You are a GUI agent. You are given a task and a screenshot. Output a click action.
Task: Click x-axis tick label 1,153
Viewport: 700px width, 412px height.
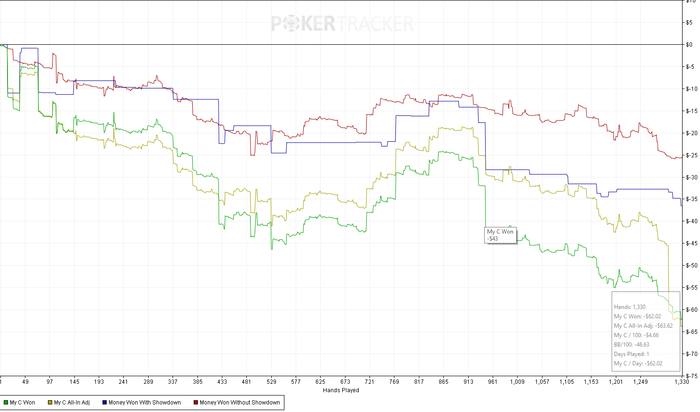tap(591, 382)
